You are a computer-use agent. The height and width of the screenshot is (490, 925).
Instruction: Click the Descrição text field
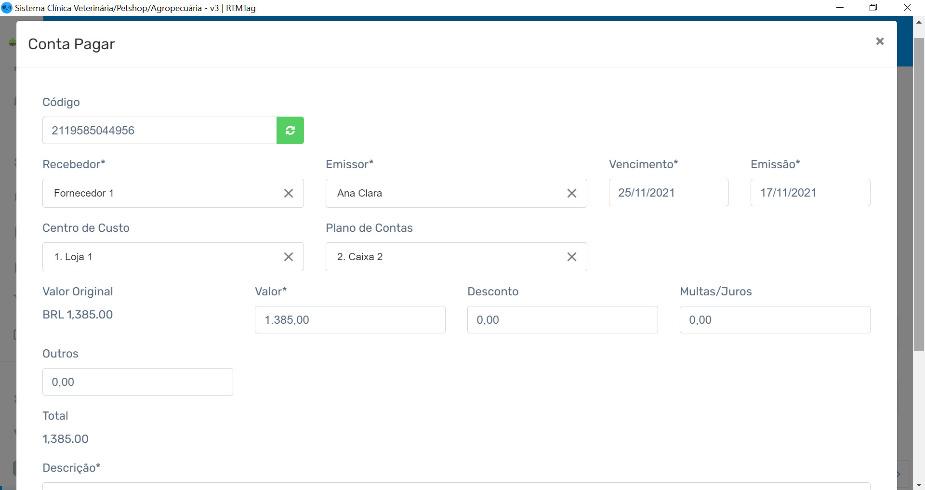pos(456,485)
